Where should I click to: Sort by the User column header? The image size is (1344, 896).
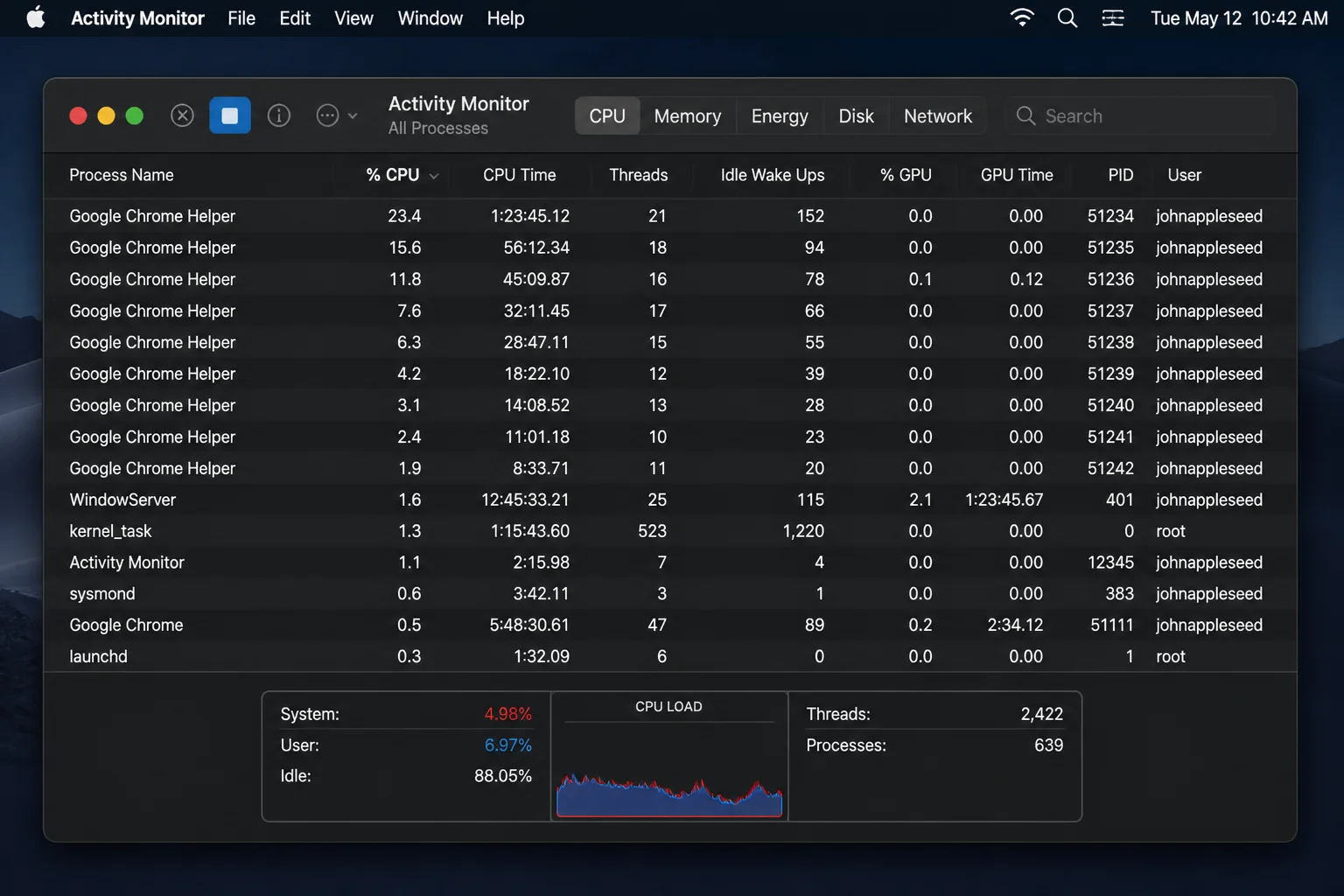[x=1184, y=175]
